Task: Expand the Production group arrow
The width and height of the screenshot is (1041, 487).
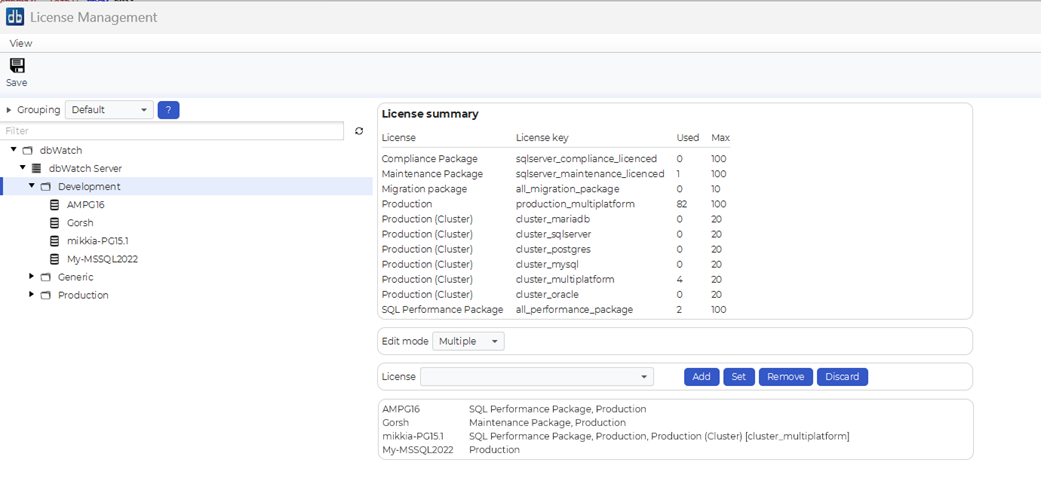Action: 31,294
